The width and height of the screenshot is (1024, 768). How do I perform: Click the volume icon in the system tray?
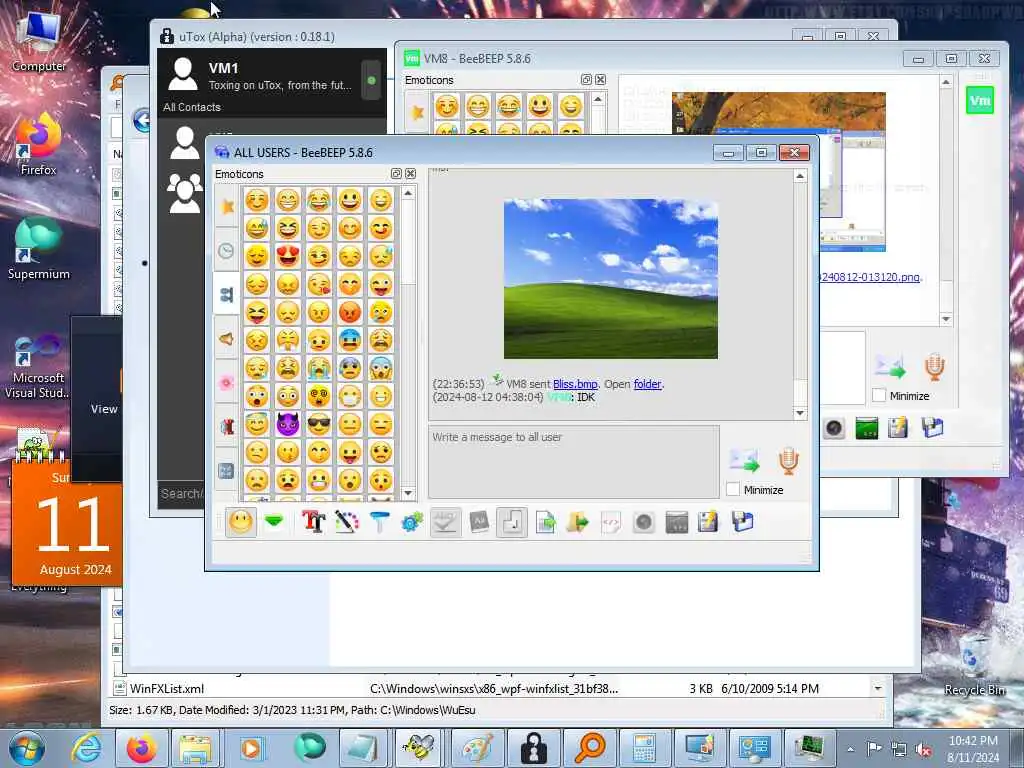point(923,749)
